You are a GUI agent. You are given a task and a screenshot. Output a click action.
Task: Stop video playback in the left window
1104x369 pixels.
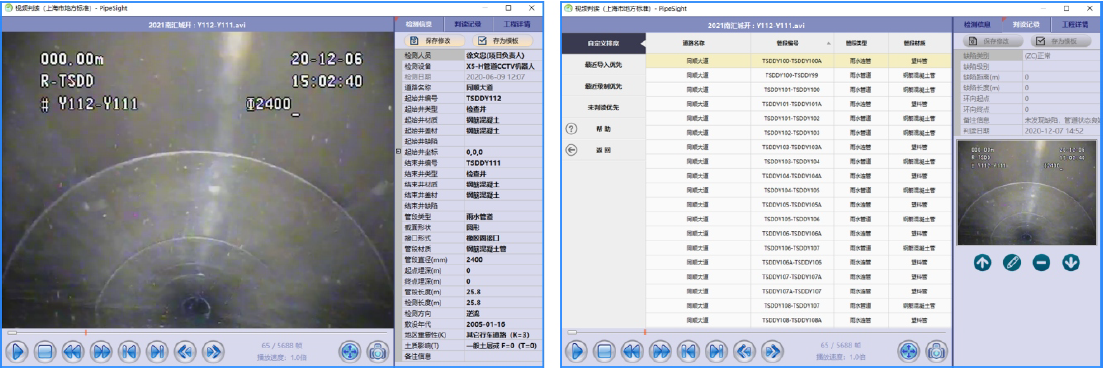tap(45, 350)
